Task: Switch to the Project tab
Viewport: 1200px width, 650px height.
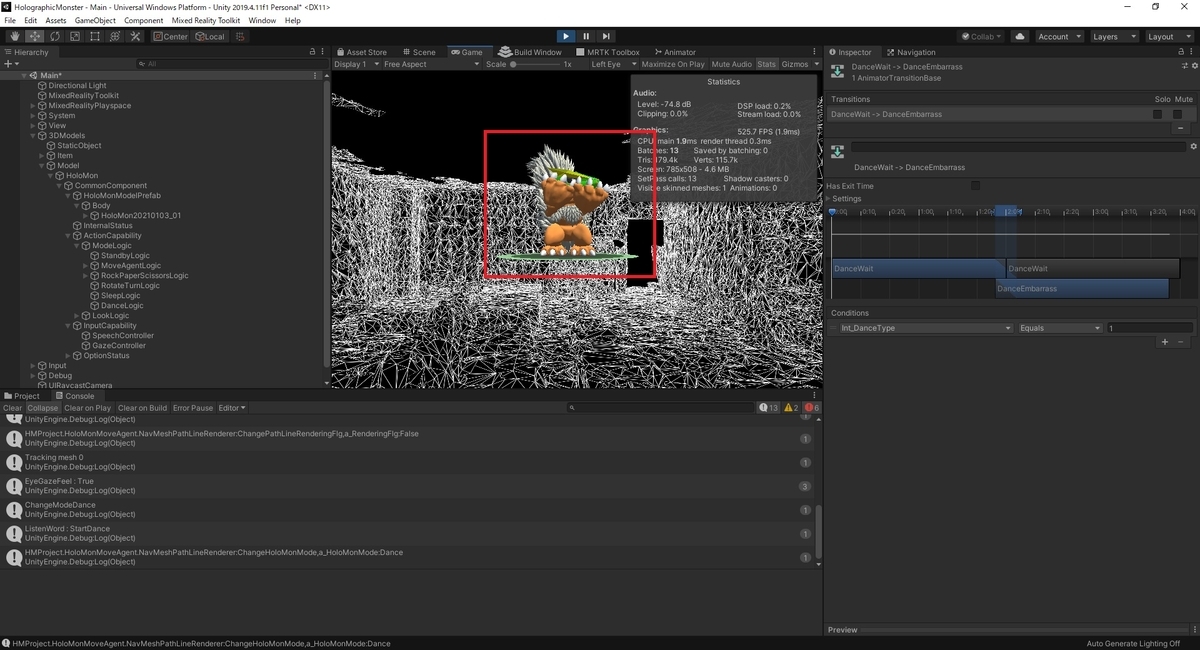Action: [x=22, y=396]
